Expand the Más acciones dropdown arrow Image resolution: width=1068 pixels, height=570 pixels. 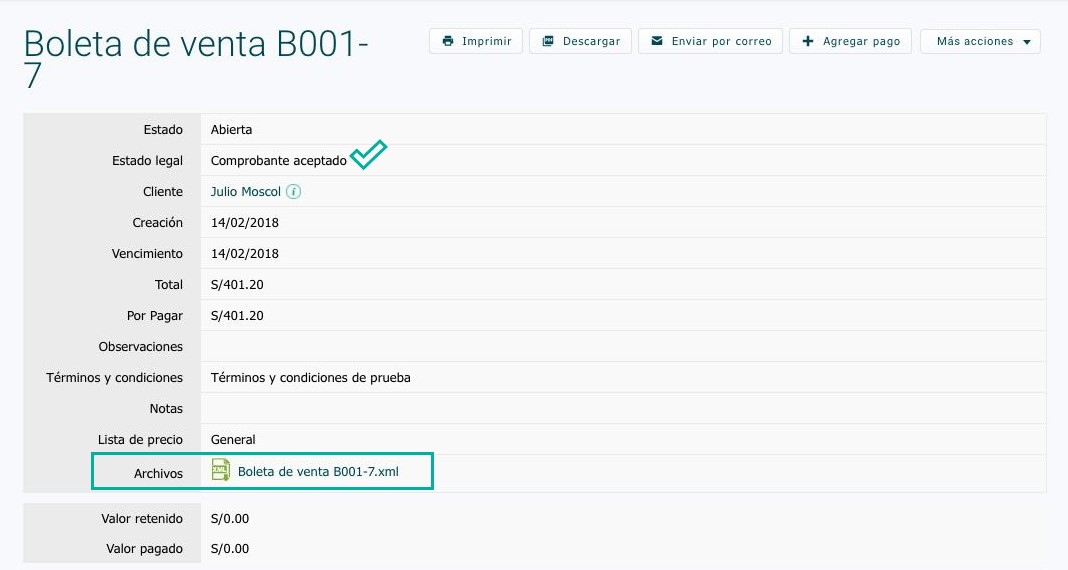coord(1026,42)
